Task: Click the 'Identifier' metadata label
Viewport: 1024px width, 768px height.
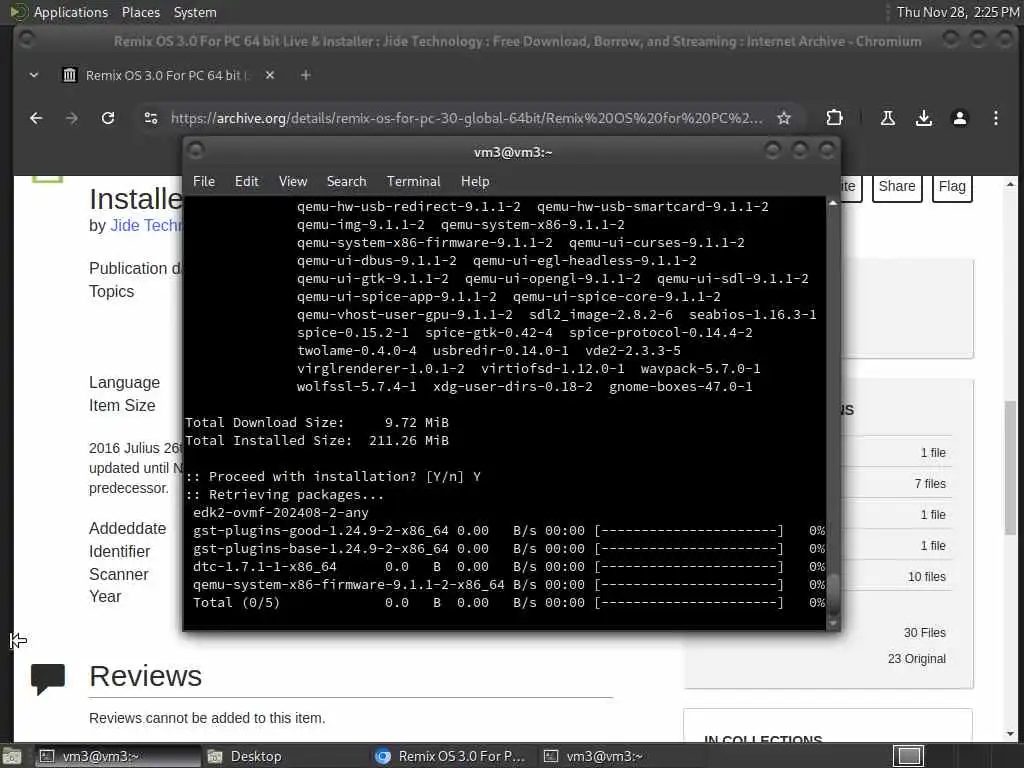Action: (x=120, y=552)
